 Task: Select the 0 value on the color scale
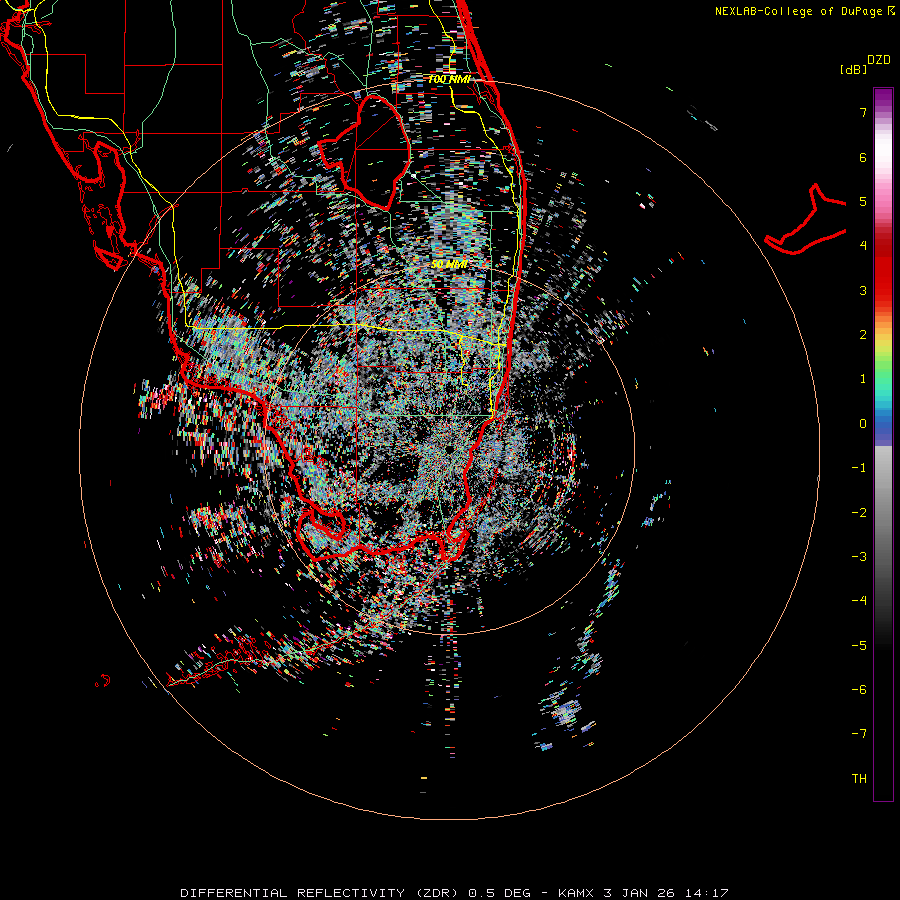863,424
